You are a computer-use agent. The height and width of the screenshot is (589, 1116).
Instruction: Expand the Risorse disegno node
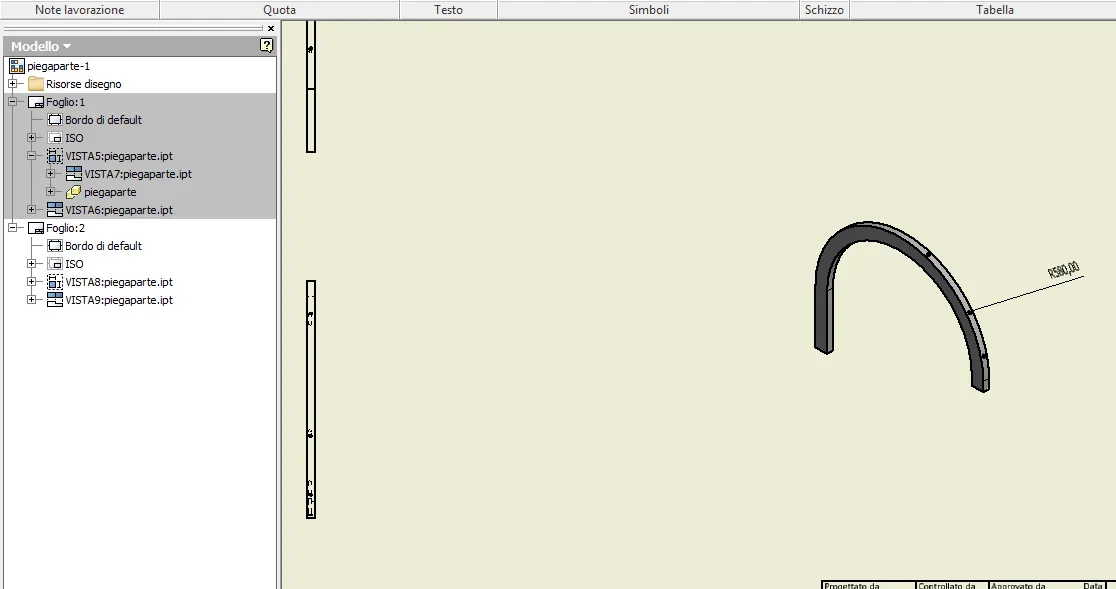click(12, 84)
